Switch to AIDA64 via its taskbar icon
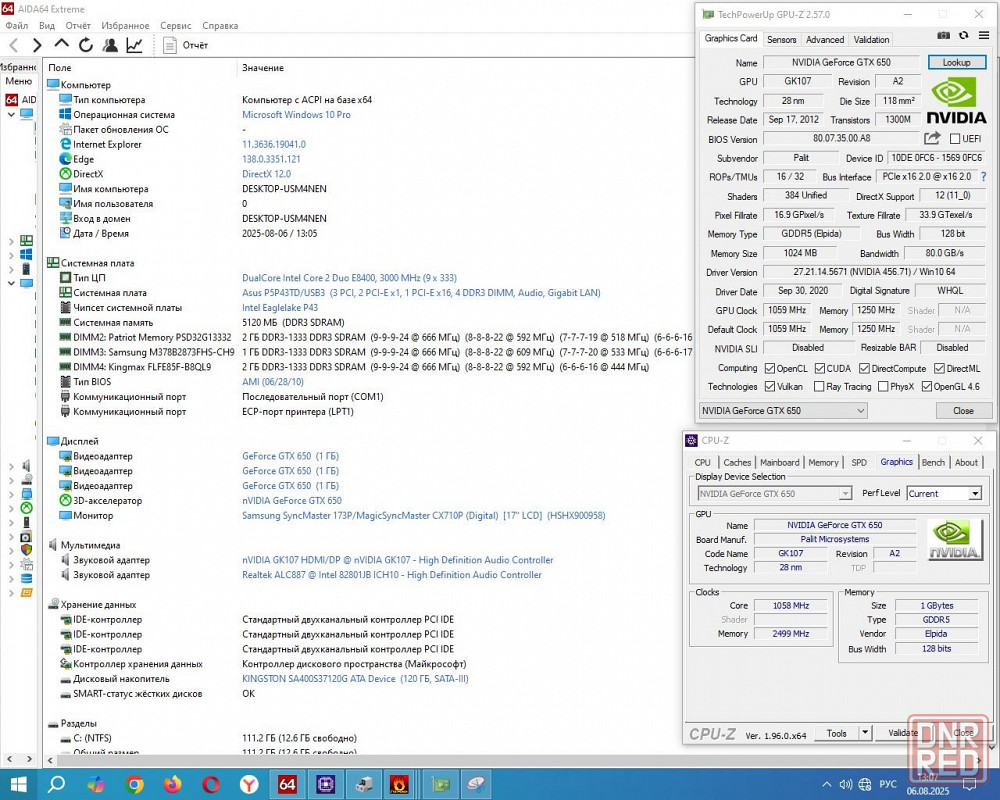This screenshot has height=800, width=1000. [x=287, y=784]
